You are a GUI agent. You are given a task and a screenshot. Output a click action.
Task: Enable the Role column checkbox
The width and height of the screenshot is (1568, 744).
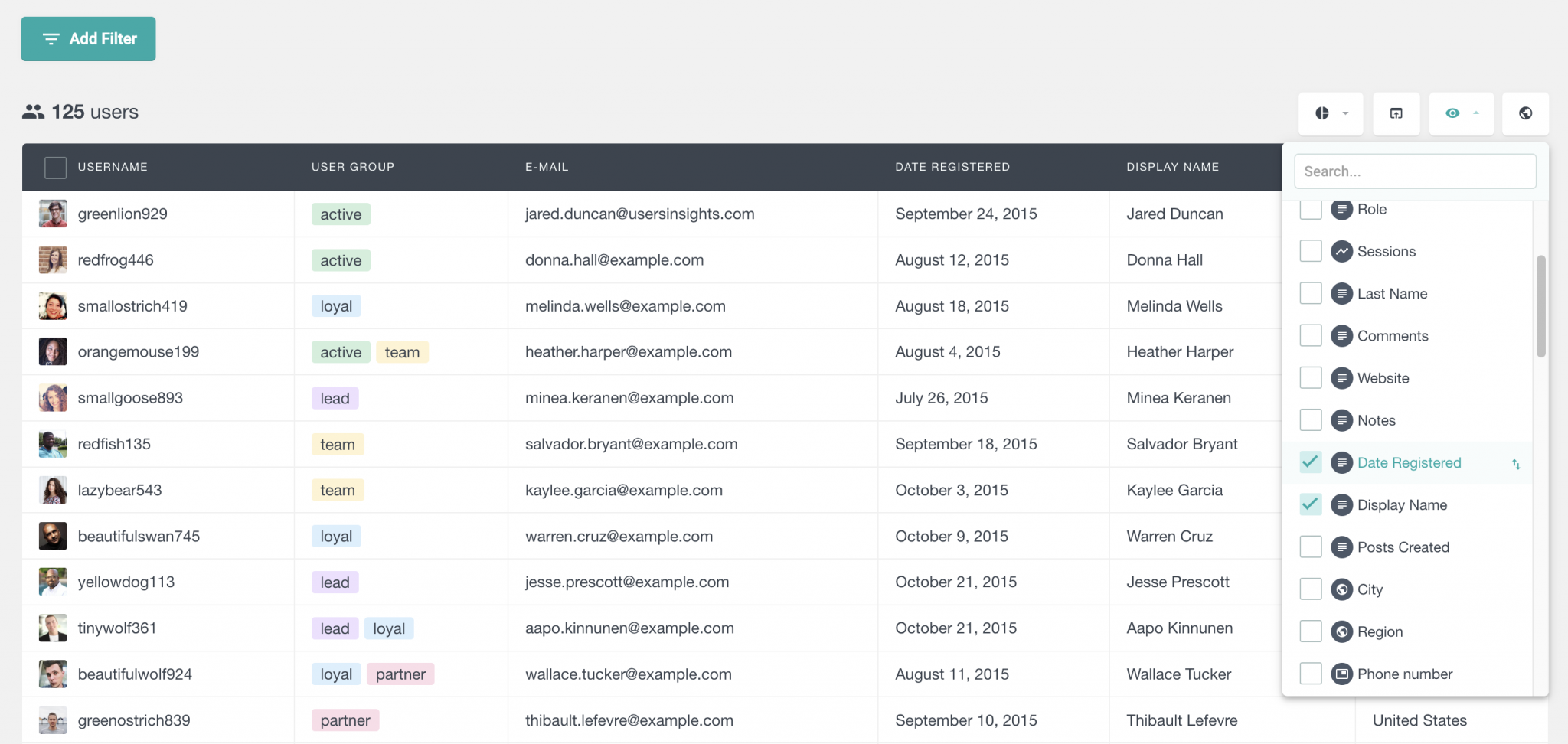pyautogui.click(x=1310, y=209)
